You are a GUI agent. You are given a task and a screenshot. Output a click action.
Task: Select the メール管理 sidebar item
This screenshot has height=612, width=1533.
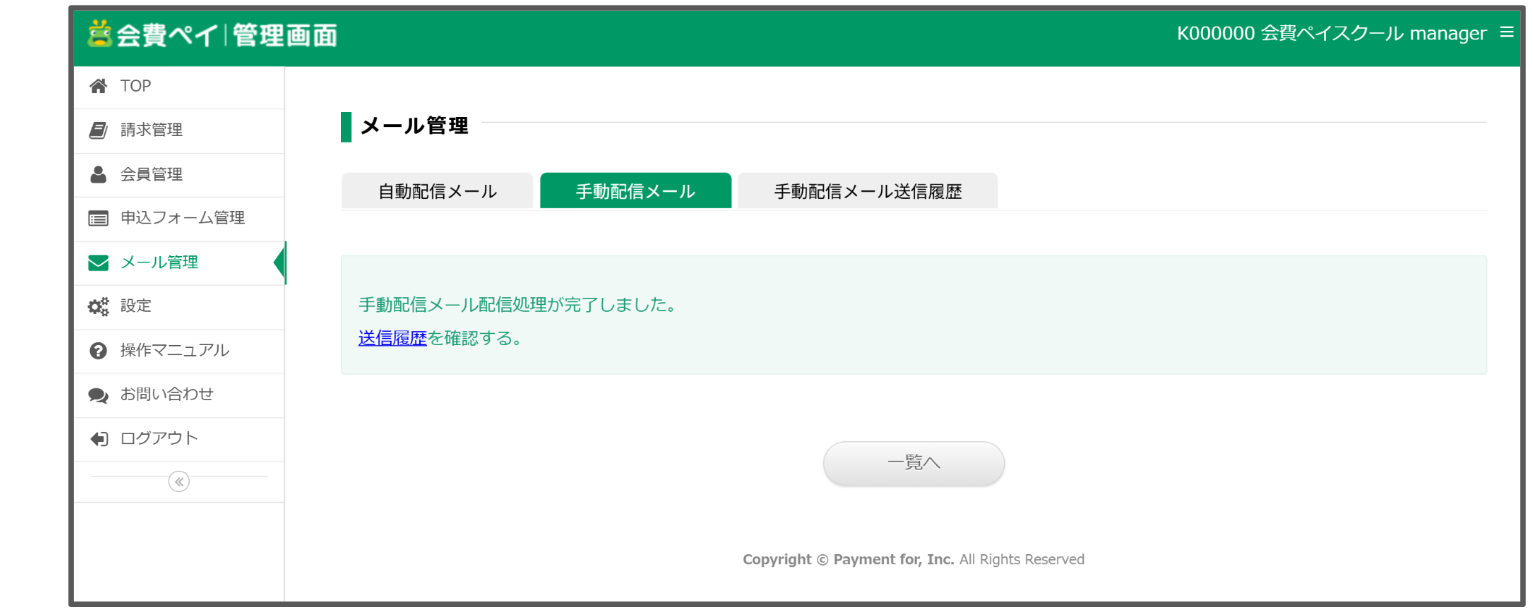(179, 263)
